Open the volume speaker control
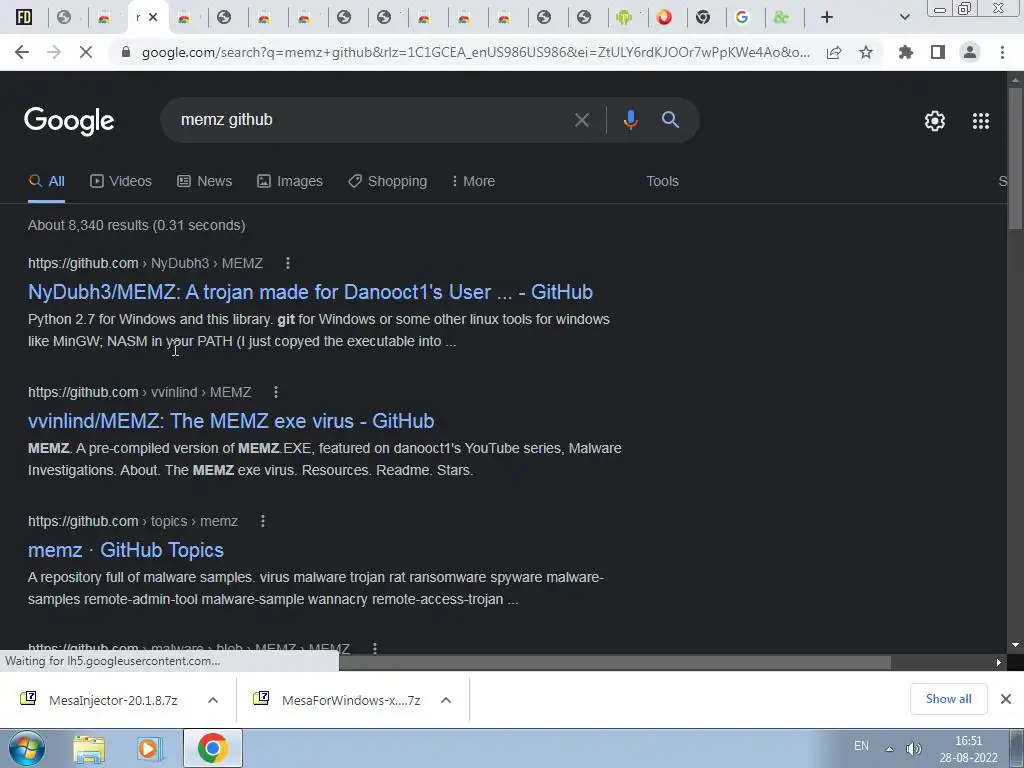Image resolution: width=1024 pixels, height=768 pixels. pyautogui.click(x=914, y=749)
